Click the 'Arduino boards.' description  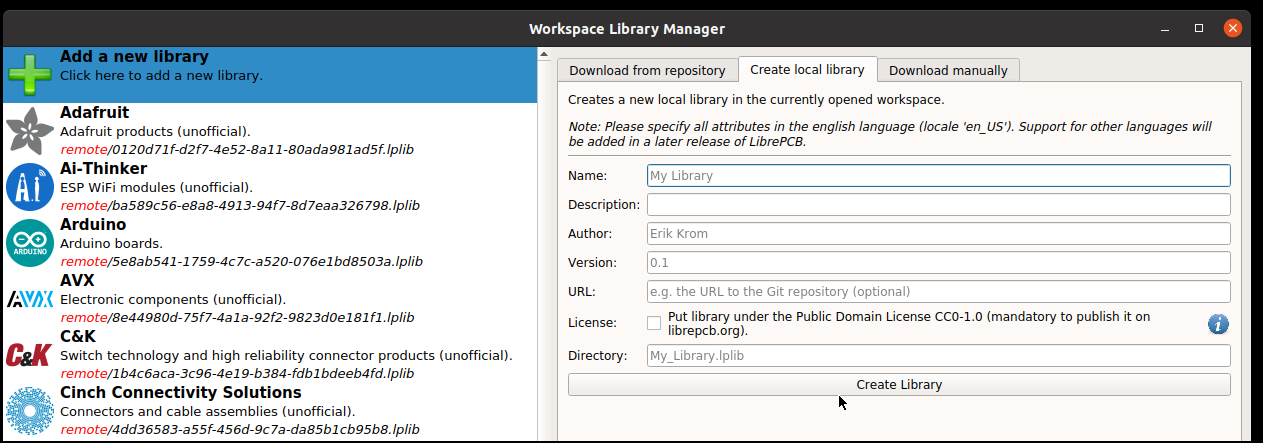(x=111, y=243)
